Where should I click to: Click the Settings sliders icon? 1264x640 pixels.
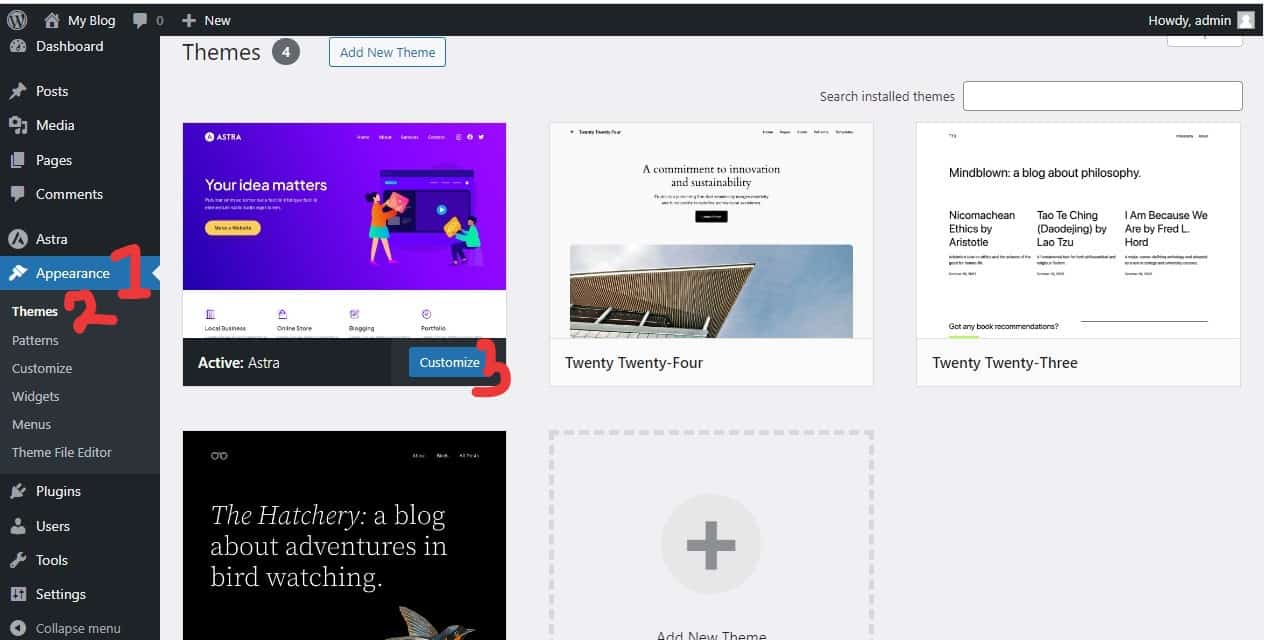click(x=18, y=594)
